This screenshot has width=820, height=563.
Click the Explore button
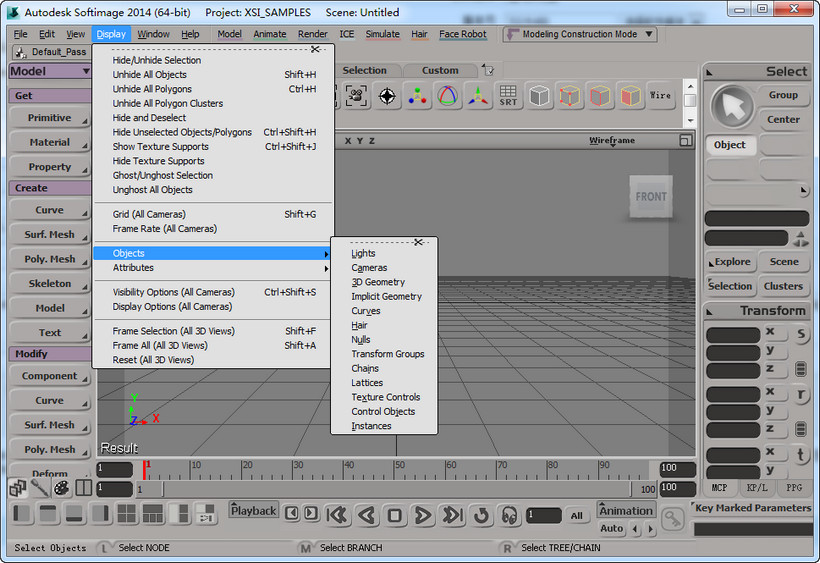[732, 262]
